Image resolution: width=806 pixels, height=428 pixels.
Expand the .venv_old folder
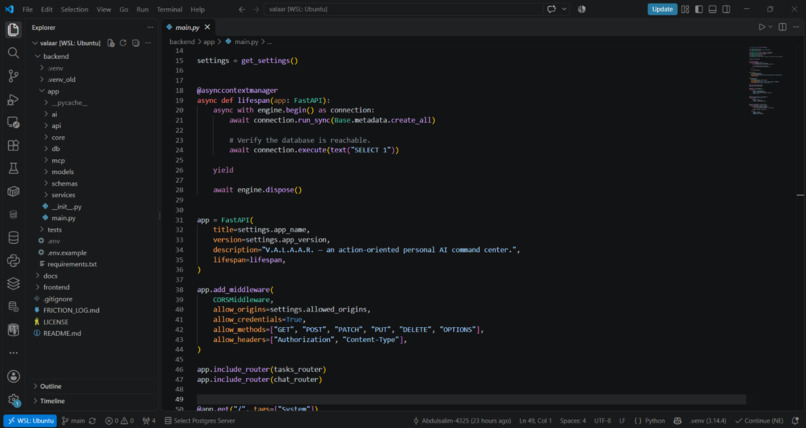[x=61, y=80]
